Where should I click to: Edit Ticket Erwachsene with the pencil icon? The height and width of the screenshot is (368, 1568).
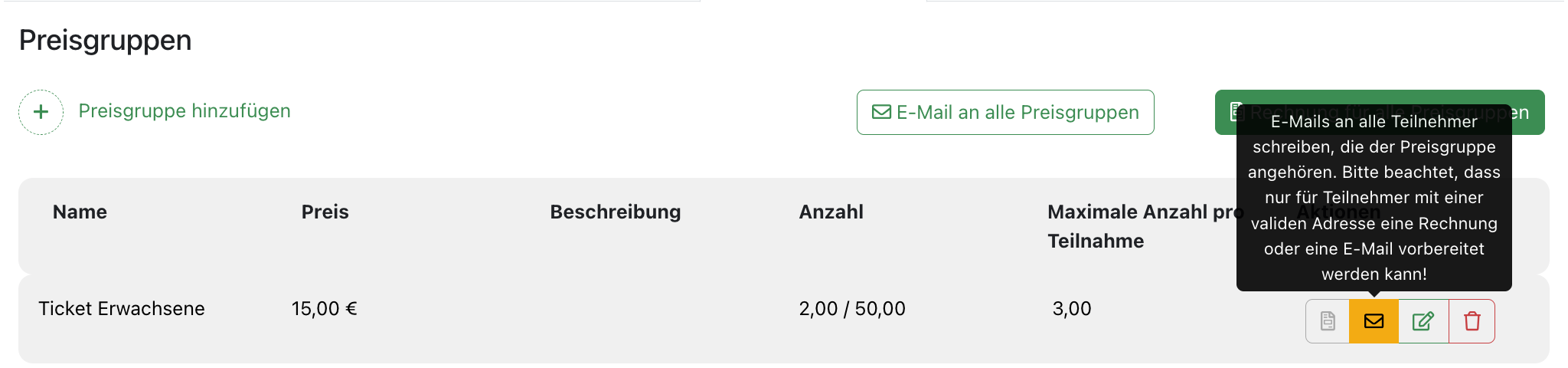pos(1423,321)
